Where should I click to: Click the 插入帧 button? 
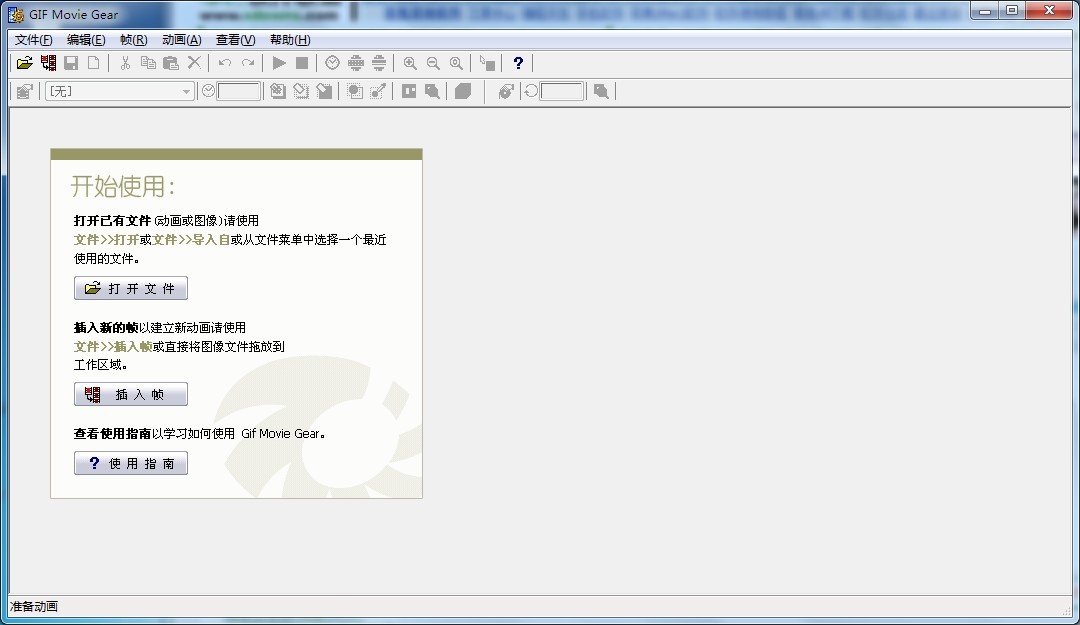point(131,395)
